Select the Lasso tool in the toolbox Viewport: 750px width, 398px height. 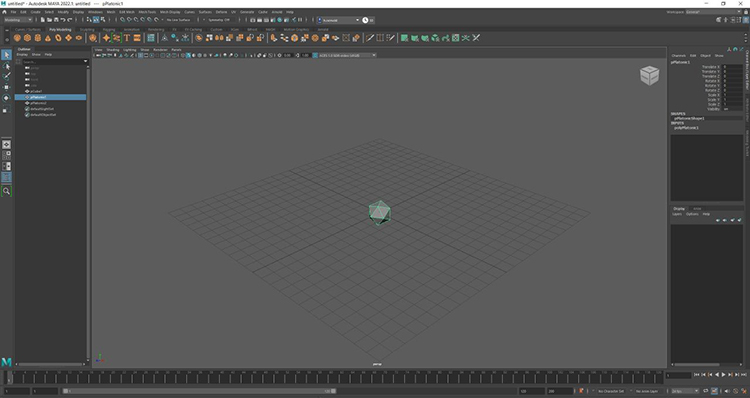(x=6, y=66)
